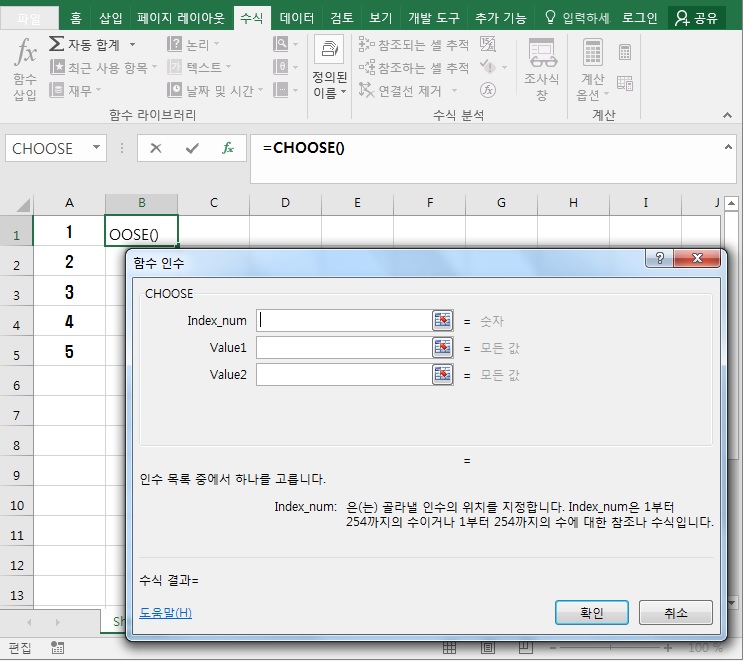Switch to the Review (검토) tab
The image size is (743, 661).
(x=342, y=18)
